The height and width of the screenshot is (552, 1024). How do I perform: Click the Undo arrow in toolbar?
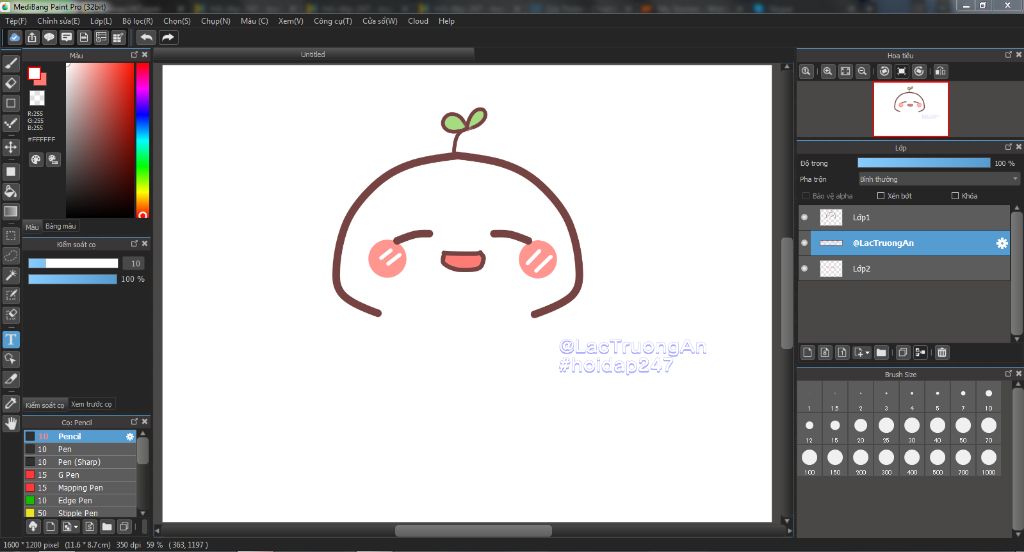[146, 37]
